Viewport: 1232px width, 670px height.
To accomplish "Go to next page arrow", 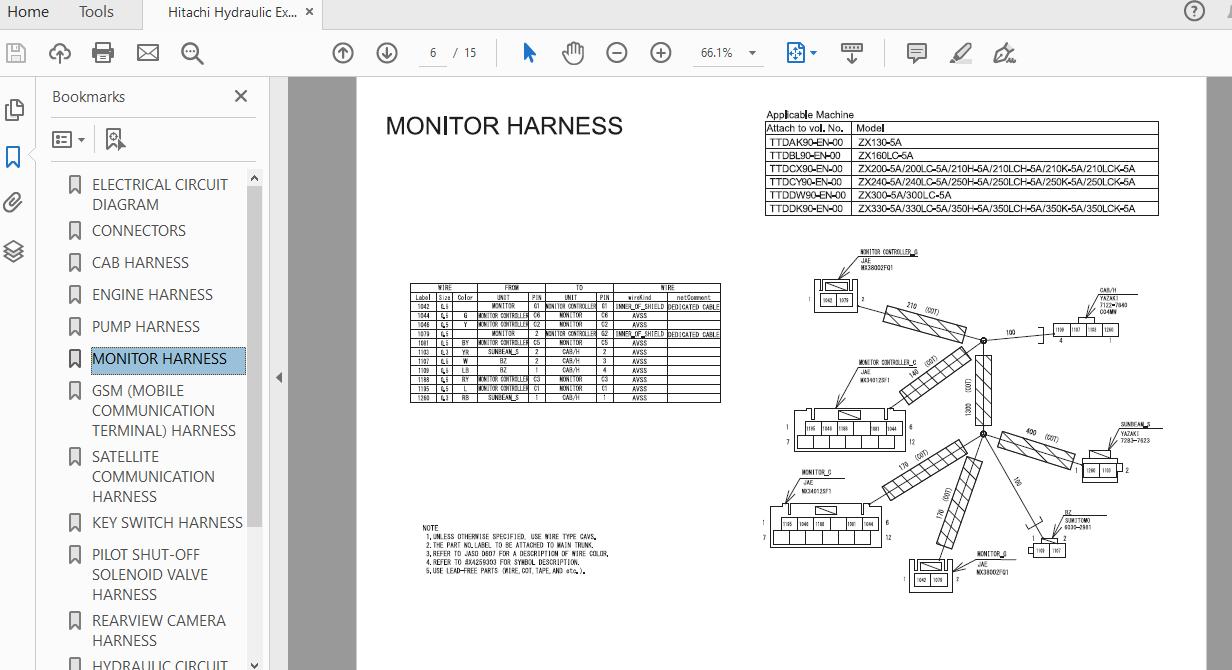I will pyautogui.click(x=387, y=53).
